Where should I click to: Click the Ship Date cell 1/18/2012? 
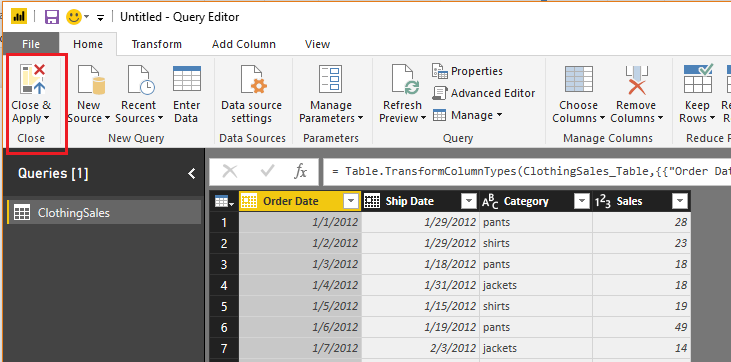[421, 265]
